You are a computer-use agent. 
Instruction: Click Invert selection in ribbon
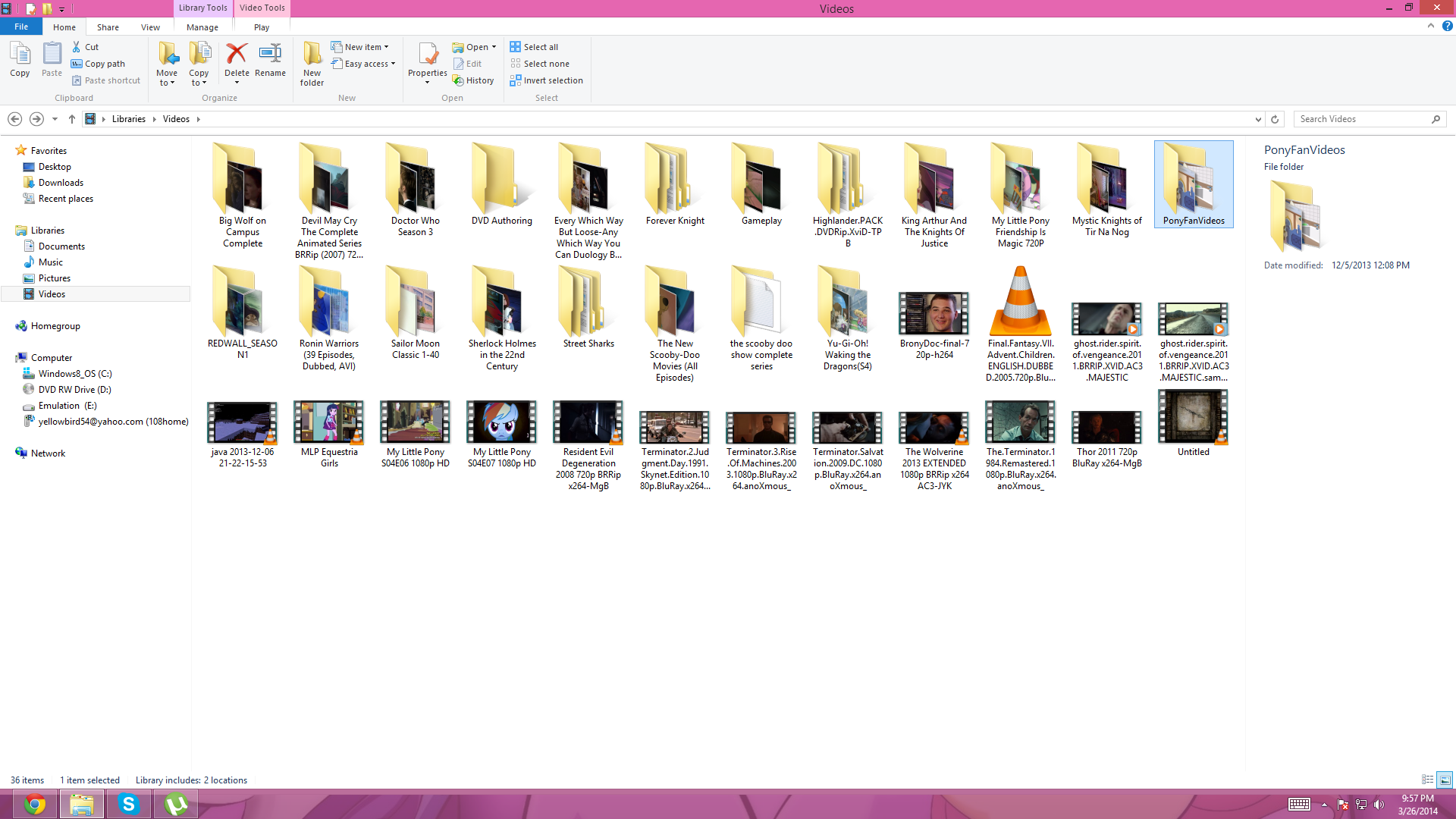[x=546, y=80]
